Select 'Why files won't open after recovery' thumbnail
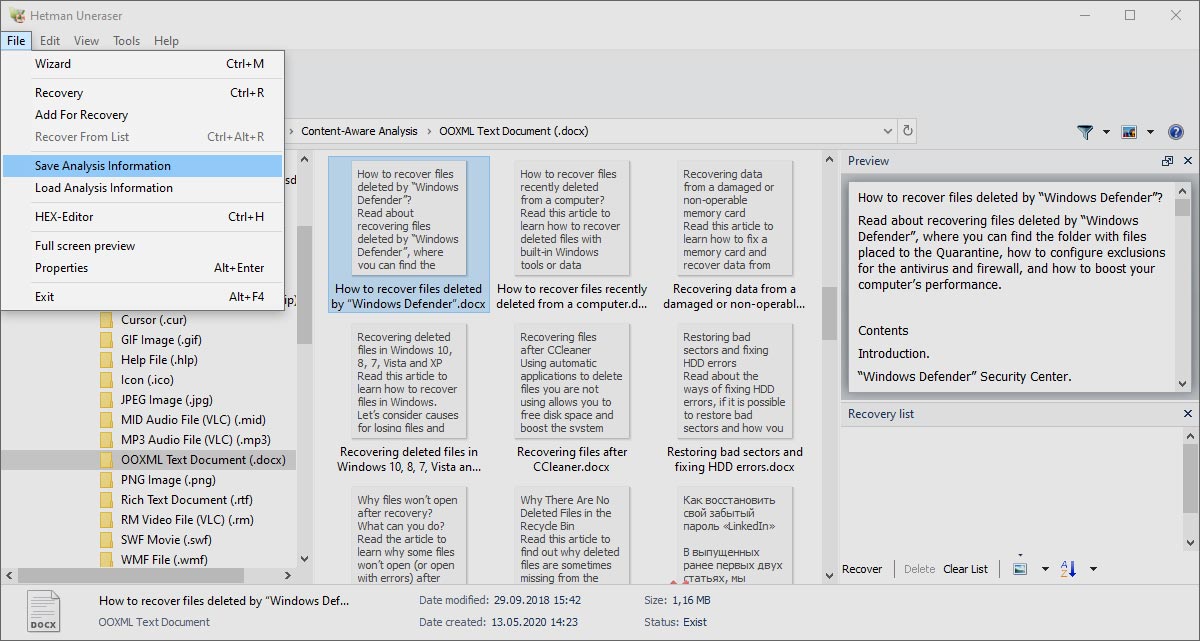1200x641 pixels. point(408,535)
